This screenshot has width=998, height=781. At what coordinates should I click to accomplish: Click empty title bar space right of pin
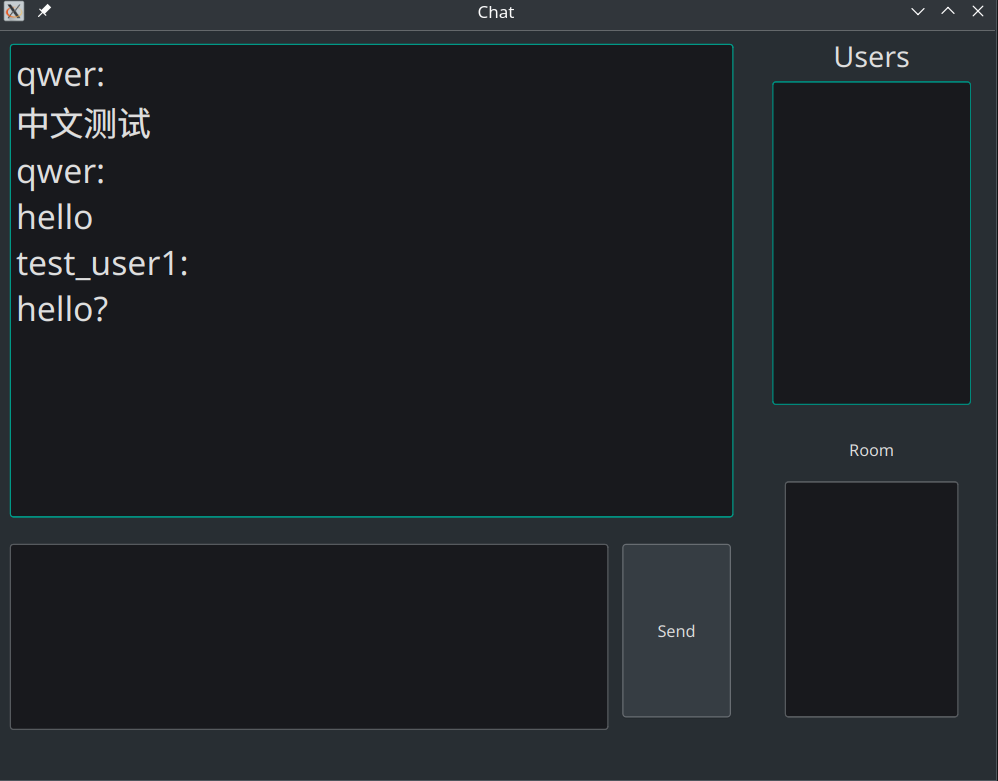coord(250,12)
